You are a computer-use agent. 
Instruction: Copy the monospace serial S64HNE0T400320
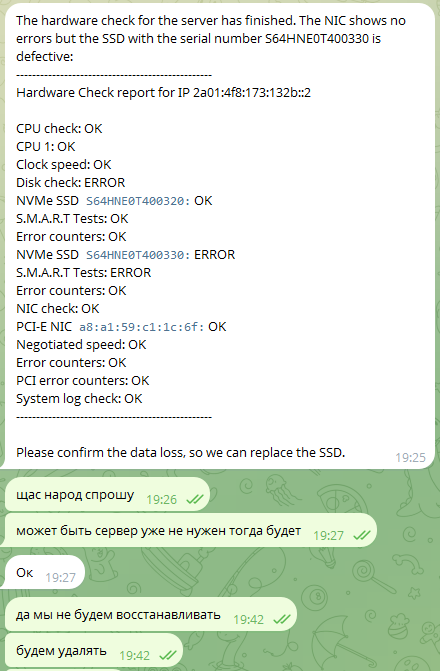pyautogui.click(x=138, y=201)
